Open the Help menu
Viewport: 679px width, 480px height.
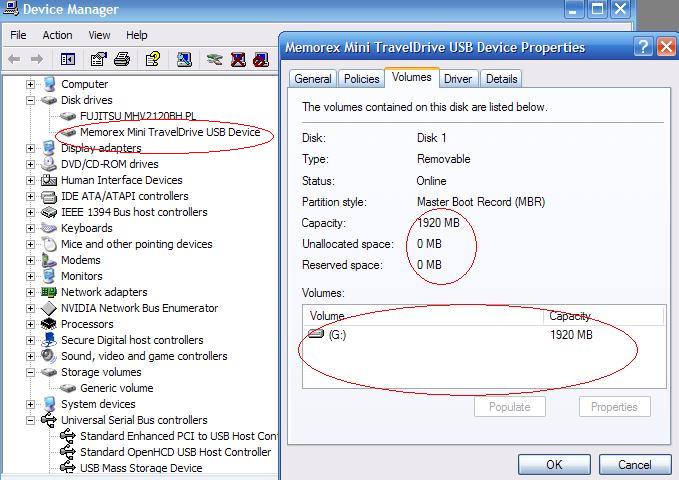click(137, 35)
